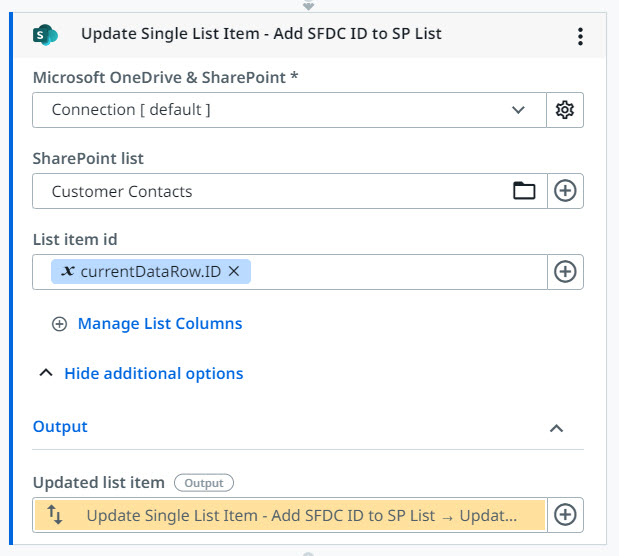Screen dimensions: 619x556
Task: Click plus icon next to List item id
Action: click(565, 271)
